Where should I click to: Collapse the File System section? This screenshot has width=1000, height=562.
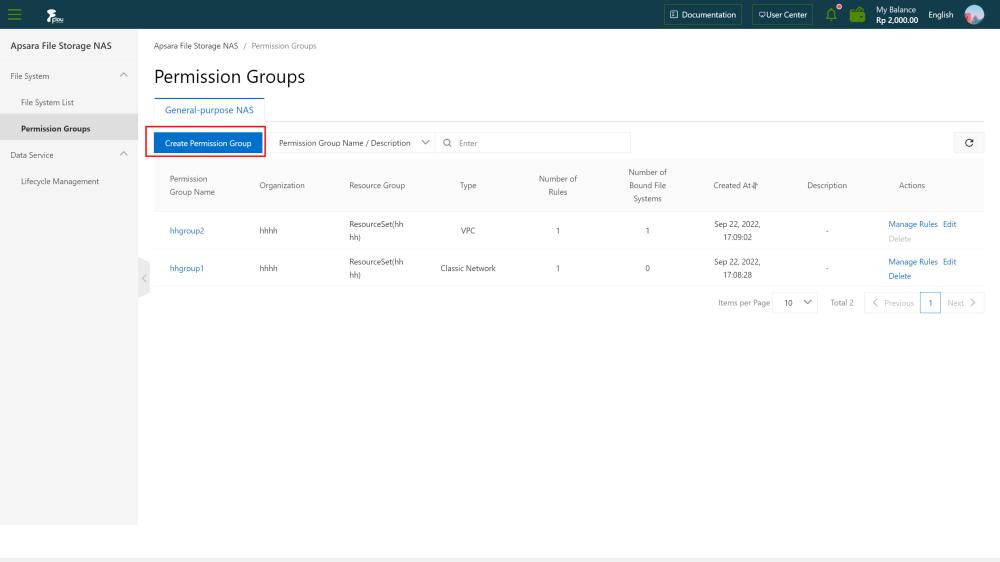pos(124,75)
